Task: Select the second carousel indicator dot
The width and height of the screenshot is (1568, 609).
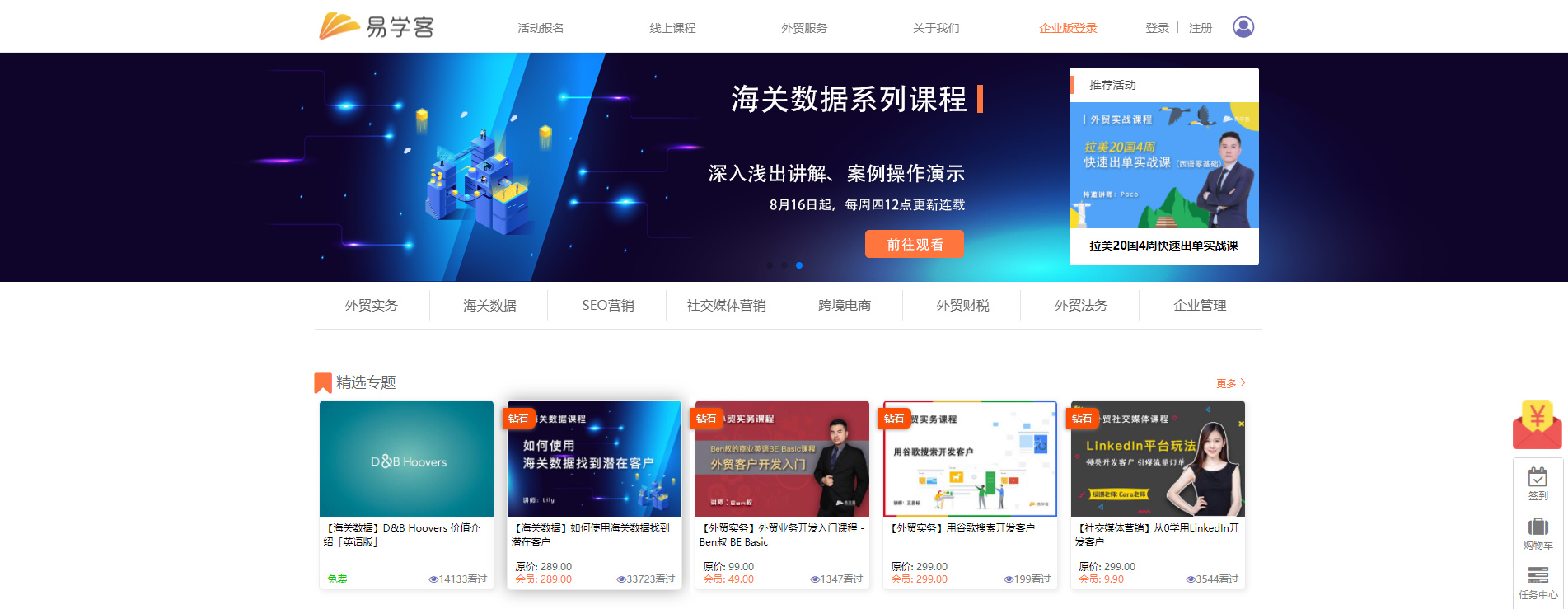Action: pos(784,265)
